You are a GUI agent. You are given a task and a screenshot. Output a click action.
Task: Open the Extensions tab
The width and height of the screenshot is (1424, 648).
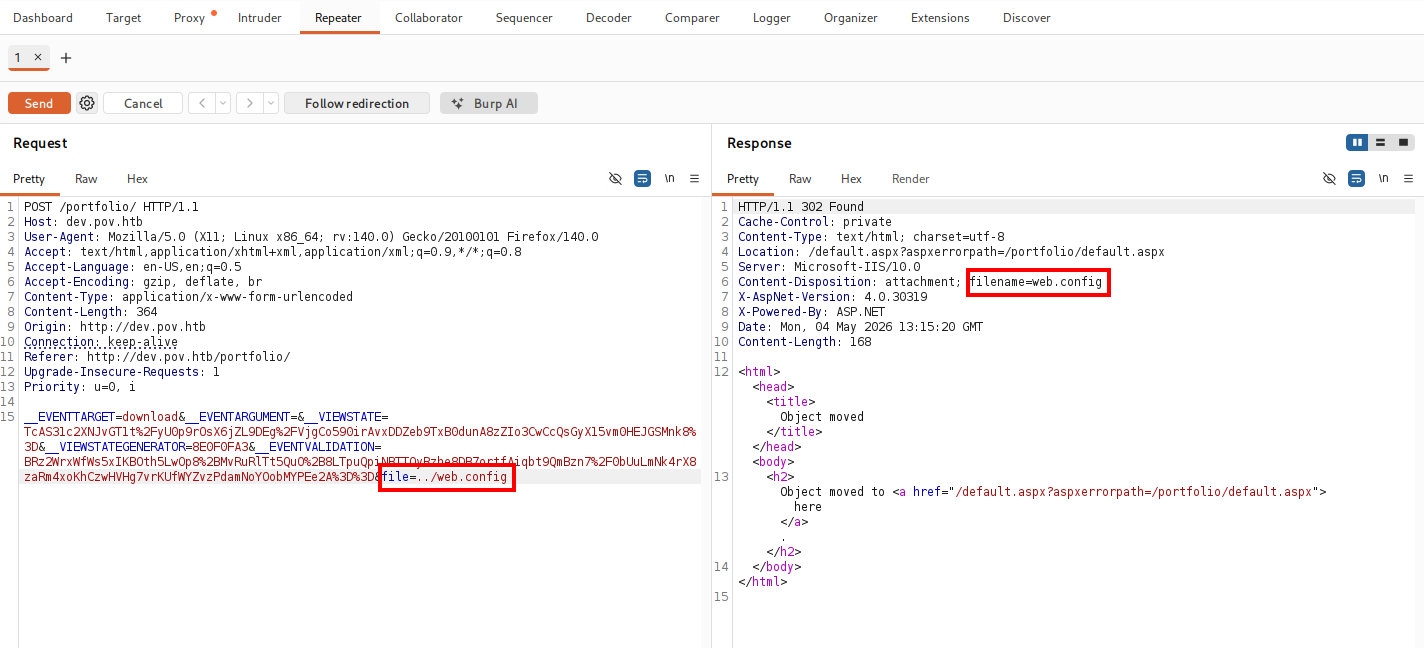(940, 17)
